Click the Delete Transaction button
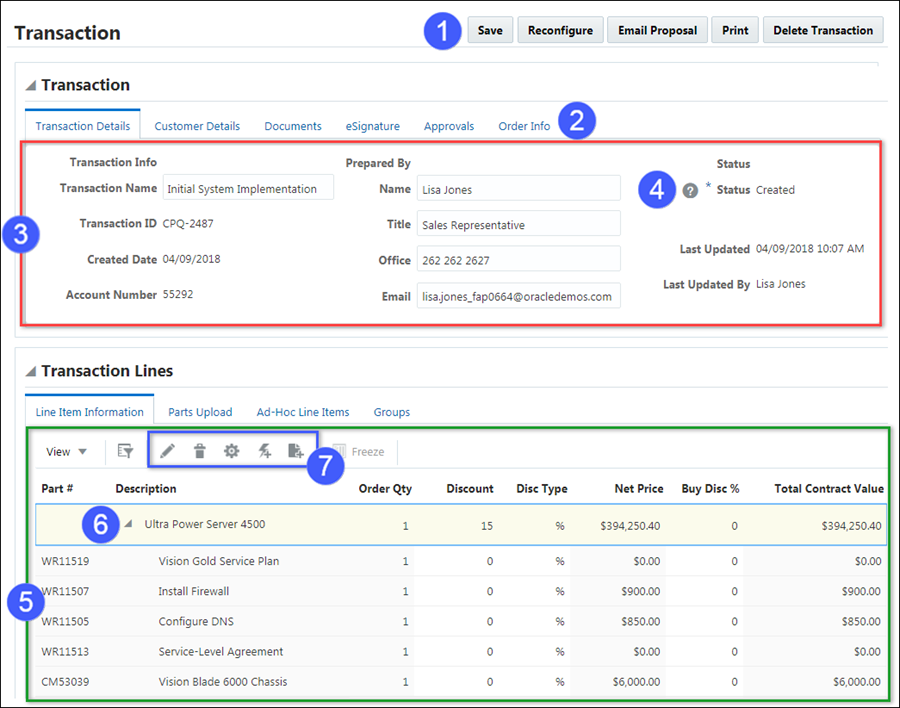Screen dimensions: 900x708 823,30
